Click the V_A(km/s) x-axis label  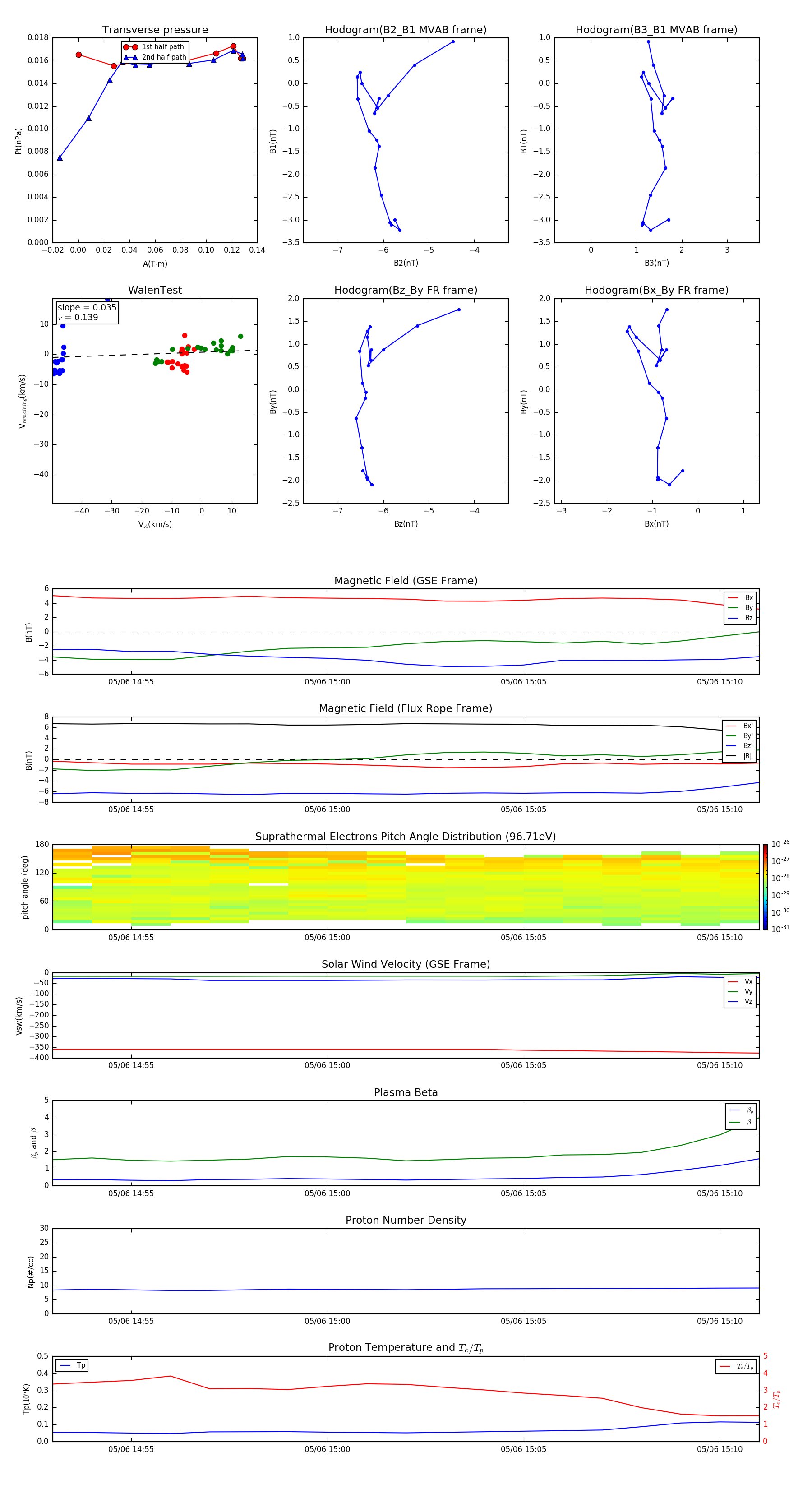tap(155, 524)
